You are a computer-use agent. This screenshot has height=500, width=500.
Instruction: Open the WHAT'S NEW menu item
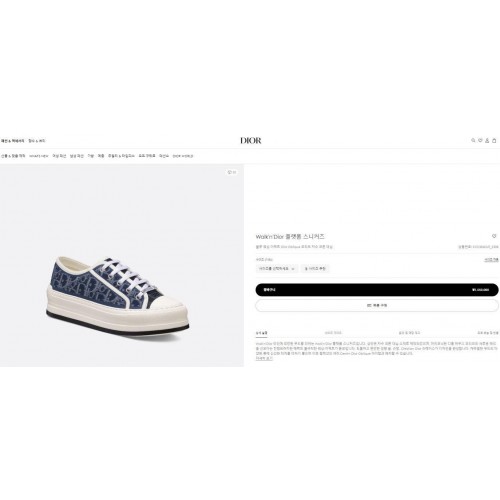point(39,156)
